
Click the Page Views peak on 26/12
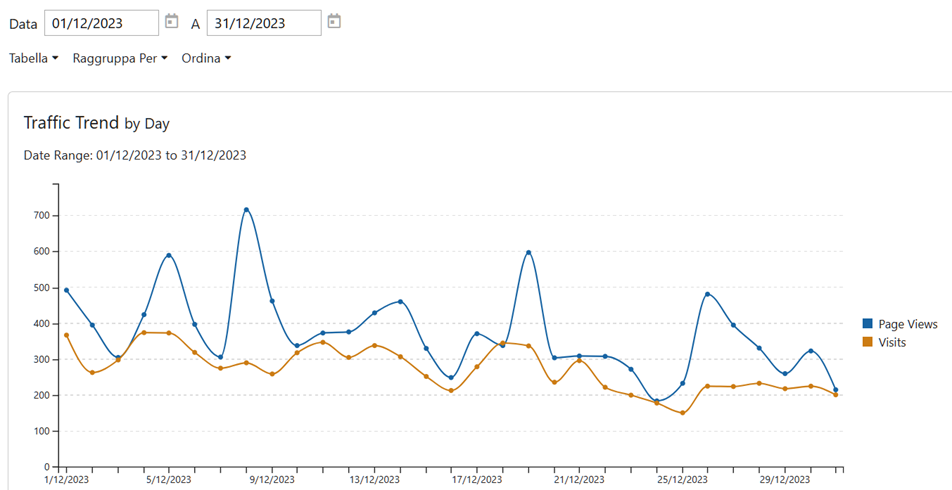tap(708, 294)
